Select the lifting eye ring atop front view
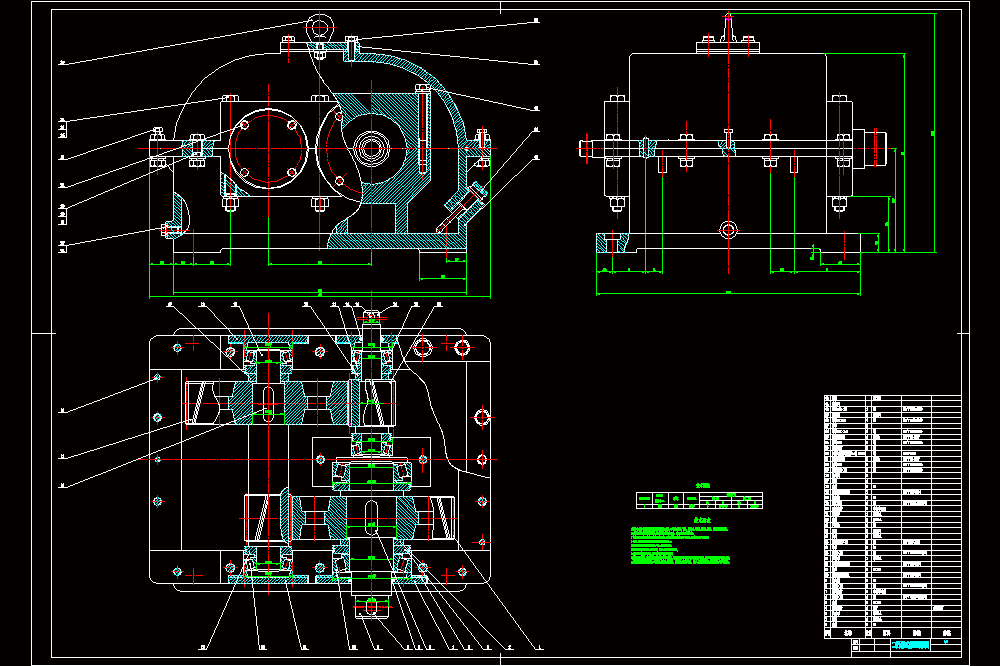Viewport: 1000px width, 666px height. tap(319, 27)
